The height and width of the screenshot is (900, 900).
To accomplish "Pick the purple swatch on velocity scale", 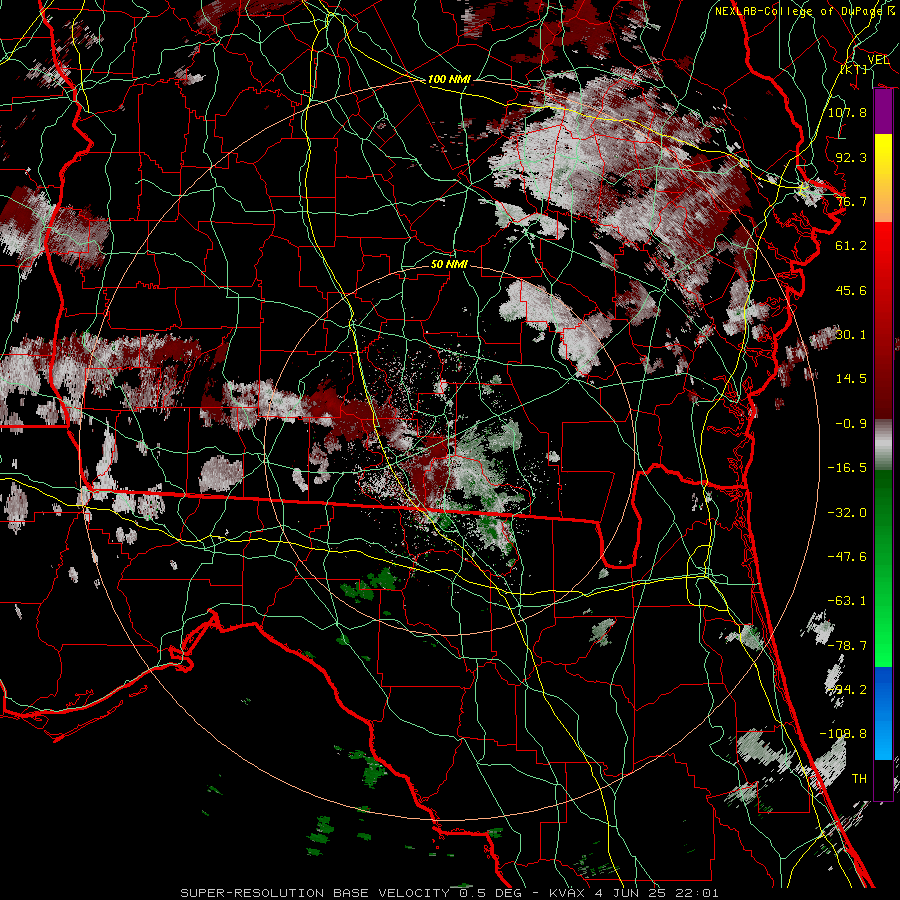I will (883, 112).
